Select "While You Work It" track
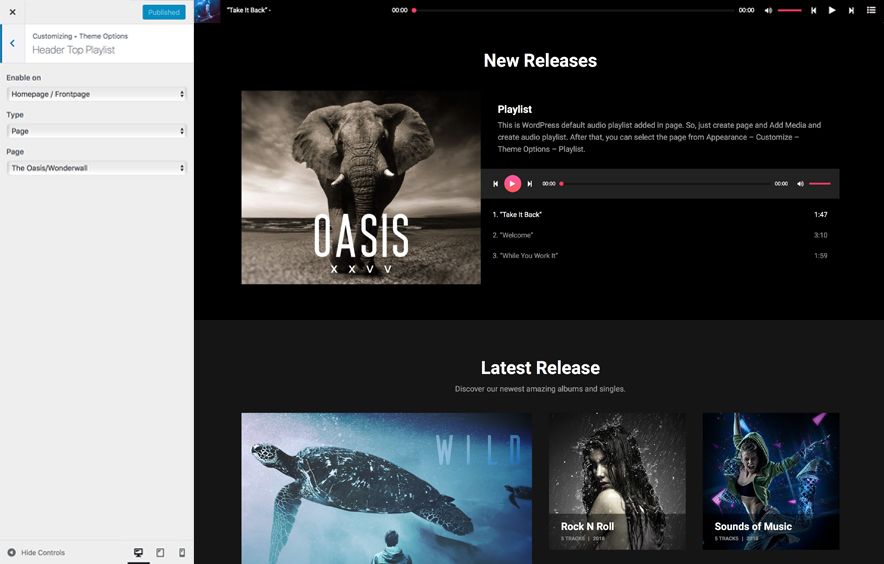Viewport: 884px width, 564px height. 525,256
